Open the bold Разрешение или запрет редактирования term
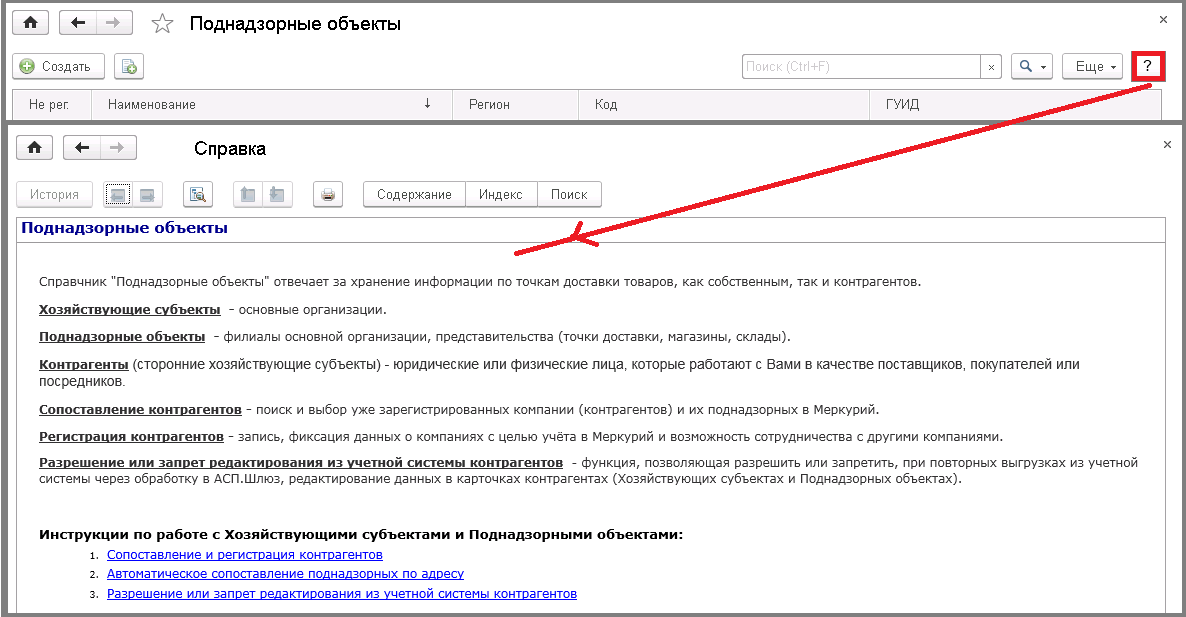This screenshot has width=1186, height=617. tap(301, 462)
